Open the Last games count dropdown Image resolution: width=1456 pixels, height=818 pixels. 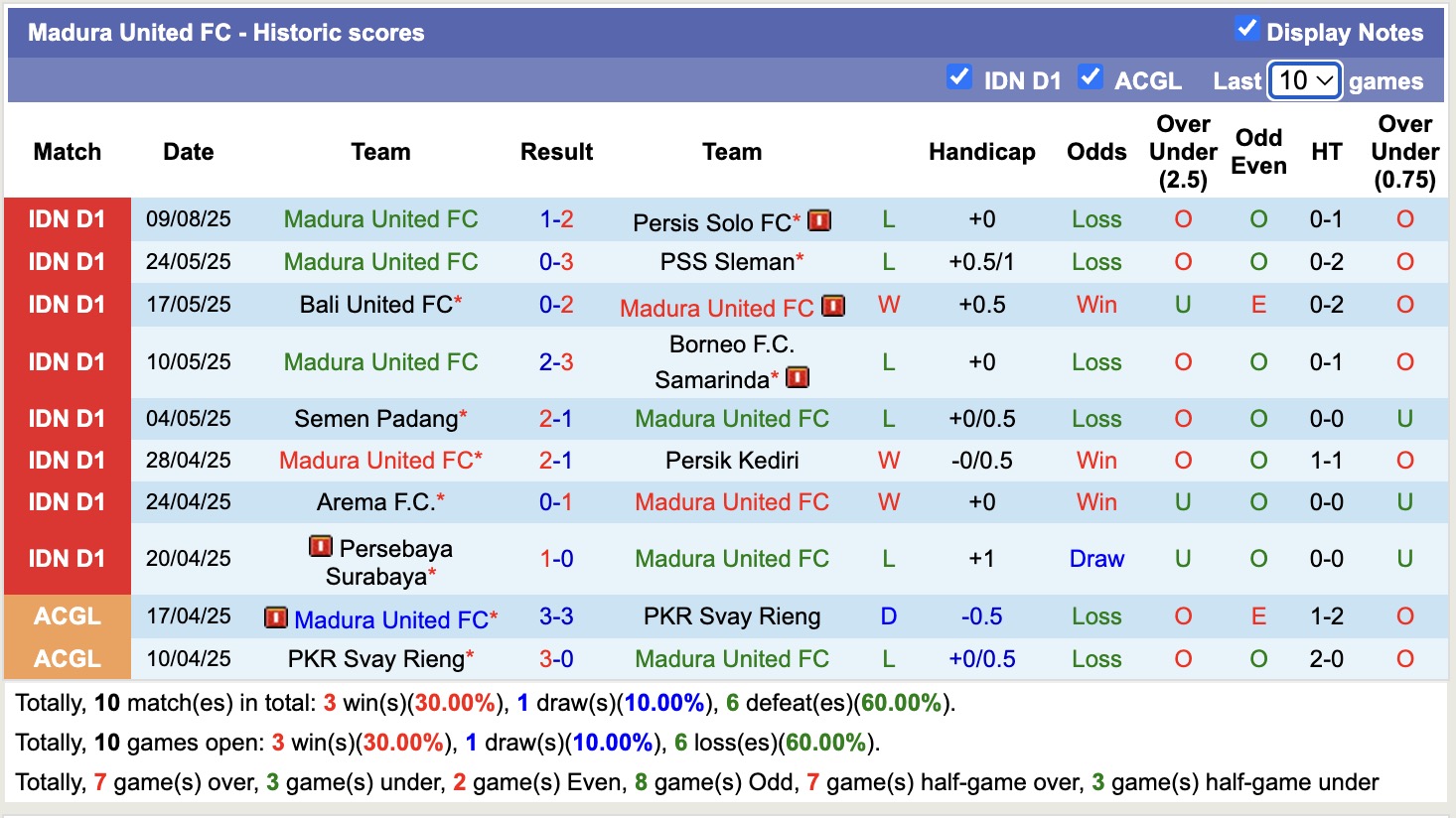(x=1304, y=78)
